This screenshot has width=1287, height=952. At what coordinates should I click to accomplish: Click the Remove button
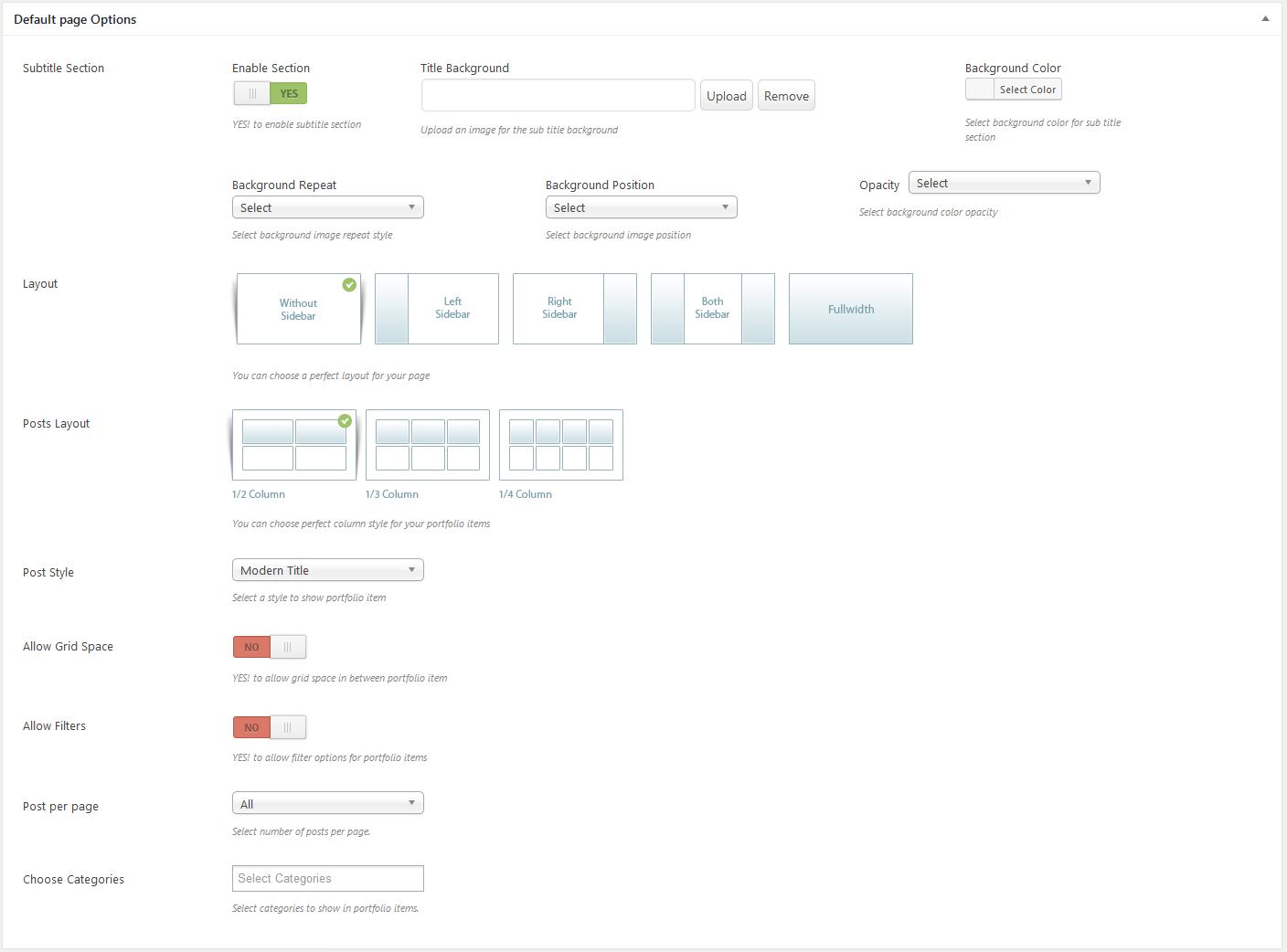point(786,96)
